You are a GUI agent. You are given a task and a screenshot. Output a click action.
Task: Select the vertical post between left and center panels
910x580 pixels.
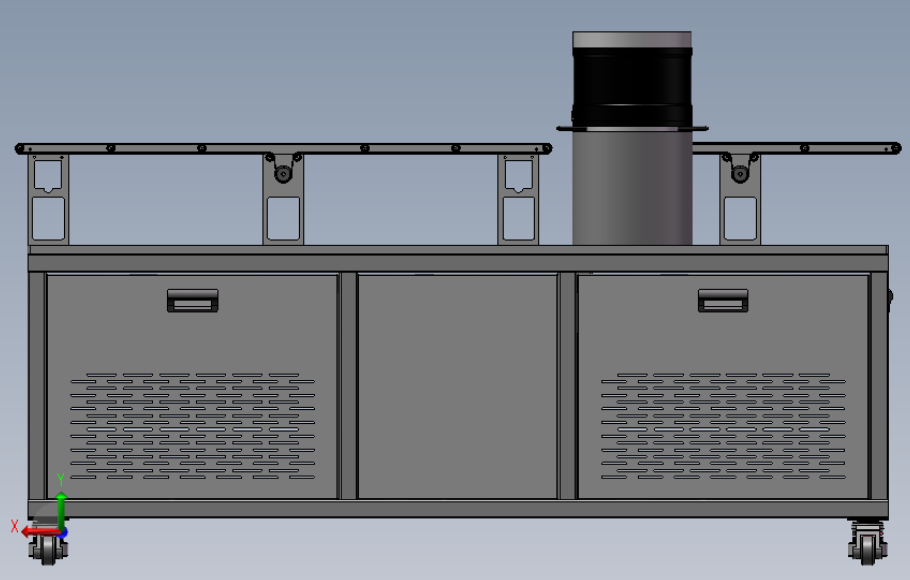(348, 386)
